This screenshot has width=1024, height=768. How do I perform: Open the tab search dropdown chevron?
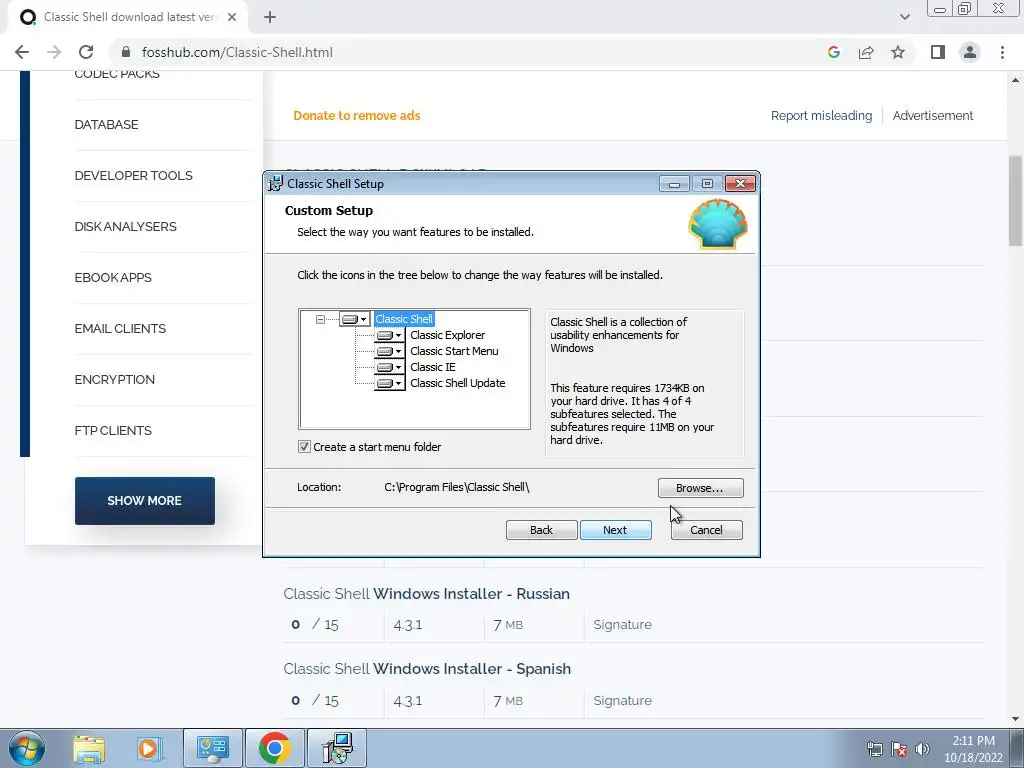(904, 17)
